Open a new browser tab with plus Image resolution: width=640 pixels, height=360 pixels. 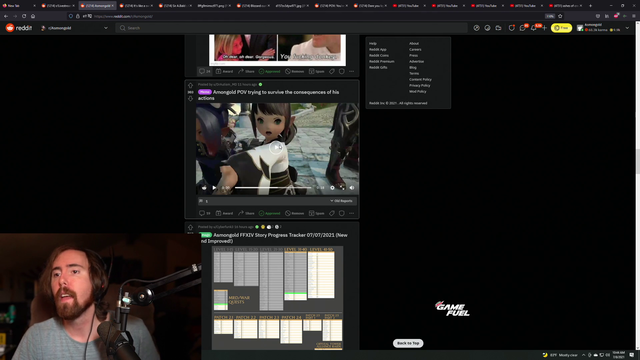point(590,6)
